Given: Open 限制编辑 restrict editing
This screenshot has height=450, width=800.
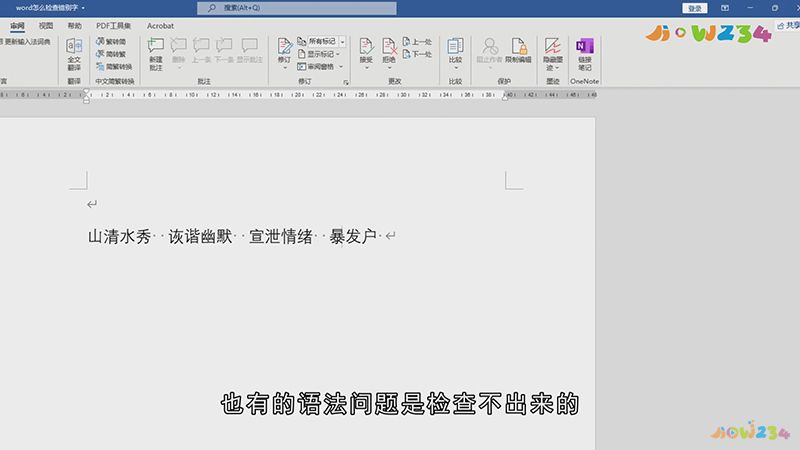Looking at the screenshot, I should coord(518,50).
